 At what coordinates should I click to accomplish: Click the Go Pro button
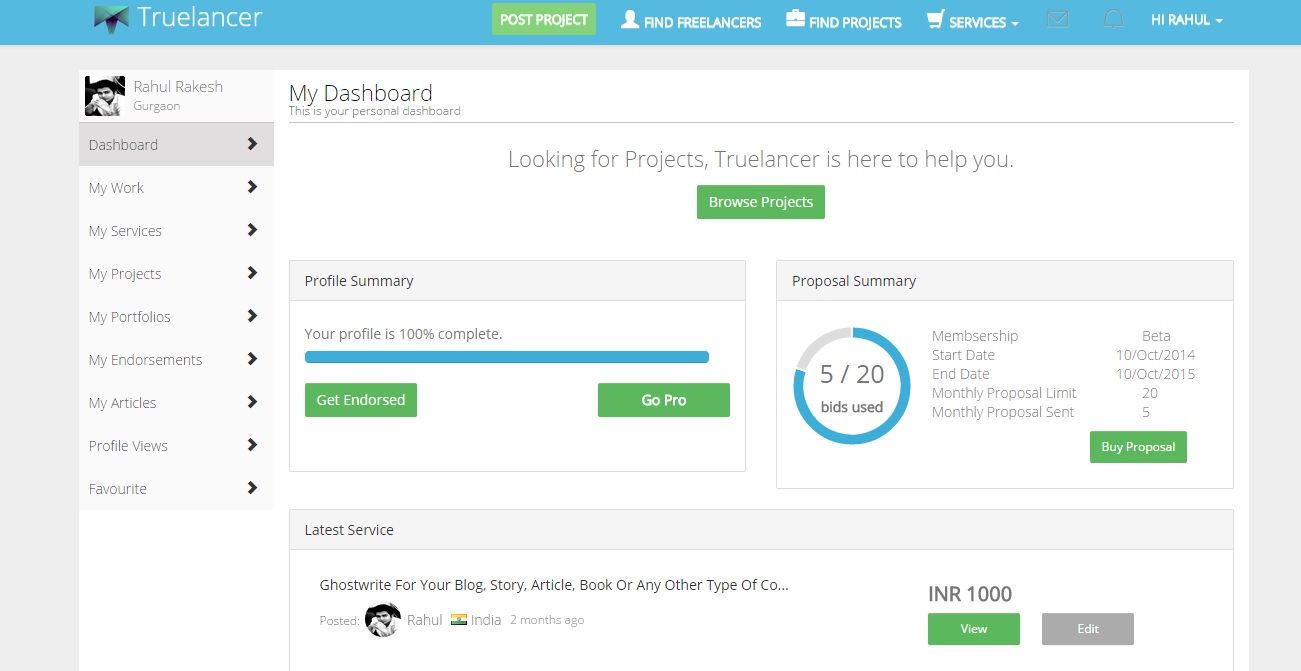click(664, 400)
